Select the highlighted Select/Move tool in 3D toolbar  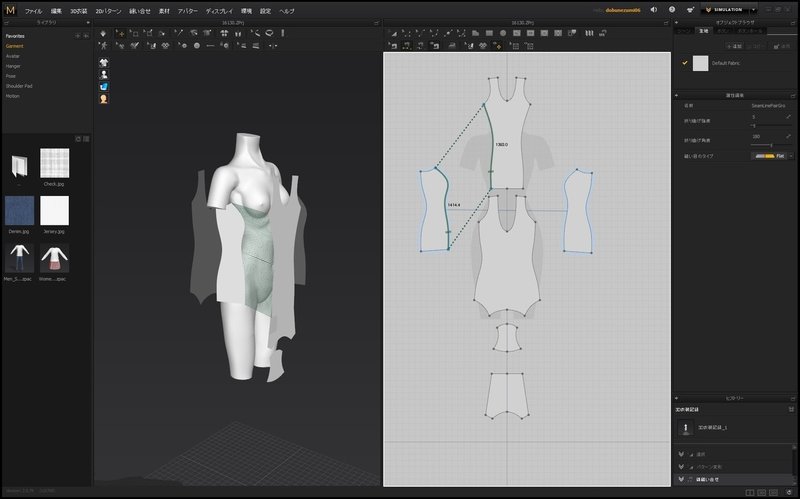tap(120, 33)
